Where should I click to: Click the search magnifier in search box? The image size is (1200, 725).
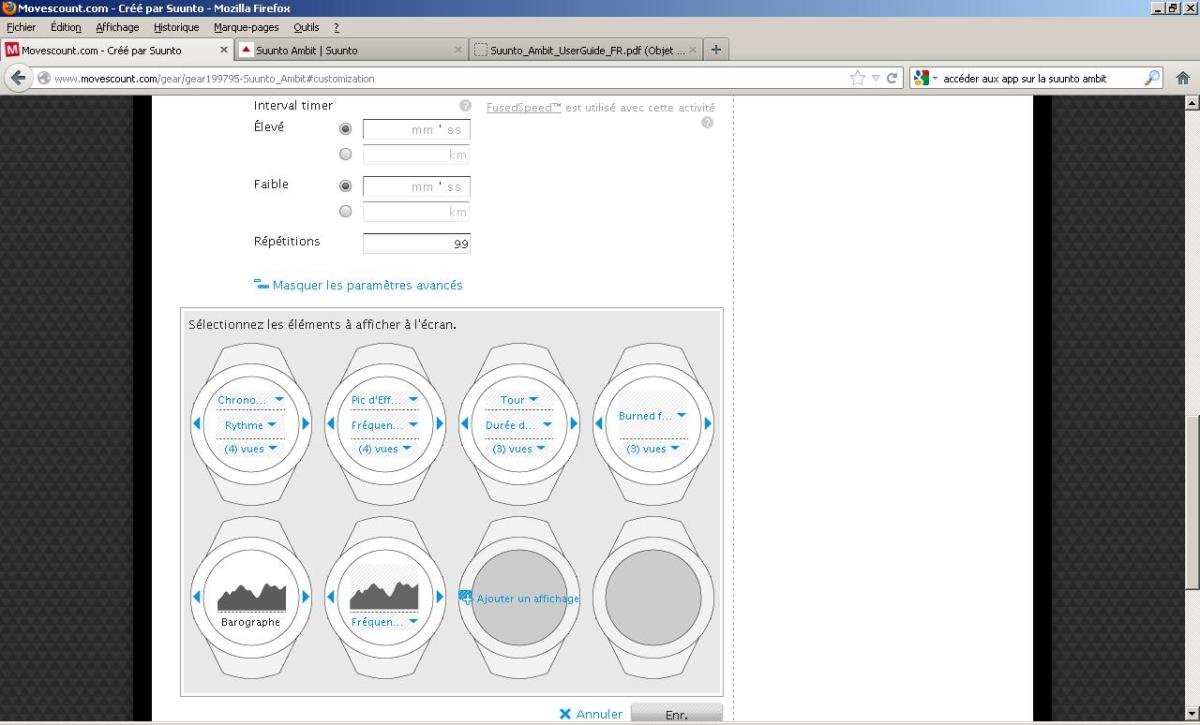1152,78
